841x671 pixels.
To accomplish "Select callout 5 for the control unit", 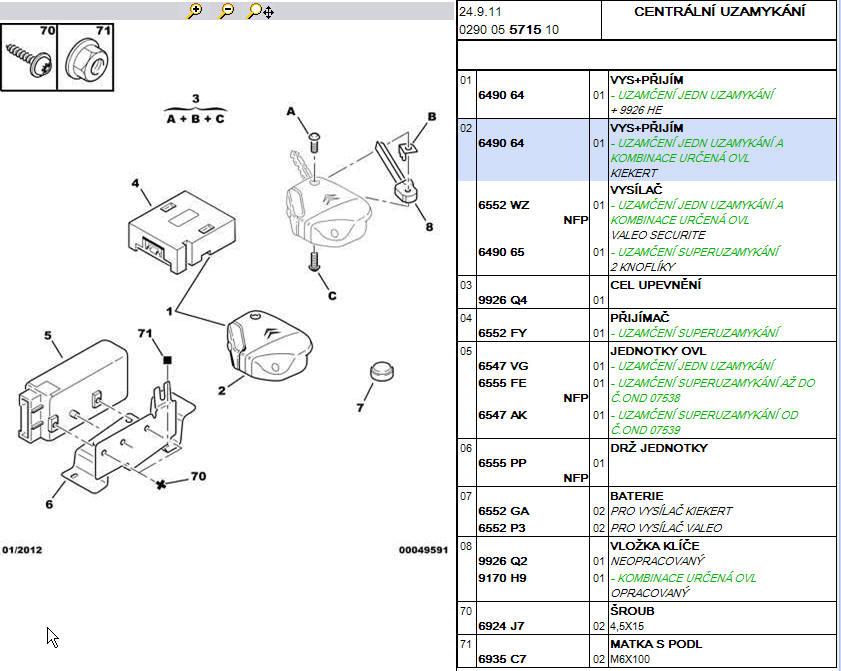I will coord(48,335).
